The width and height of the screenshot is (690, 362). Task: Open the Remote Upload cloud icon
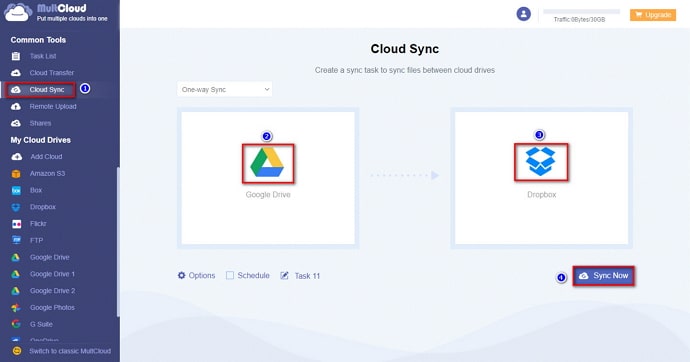pos(16,106)
